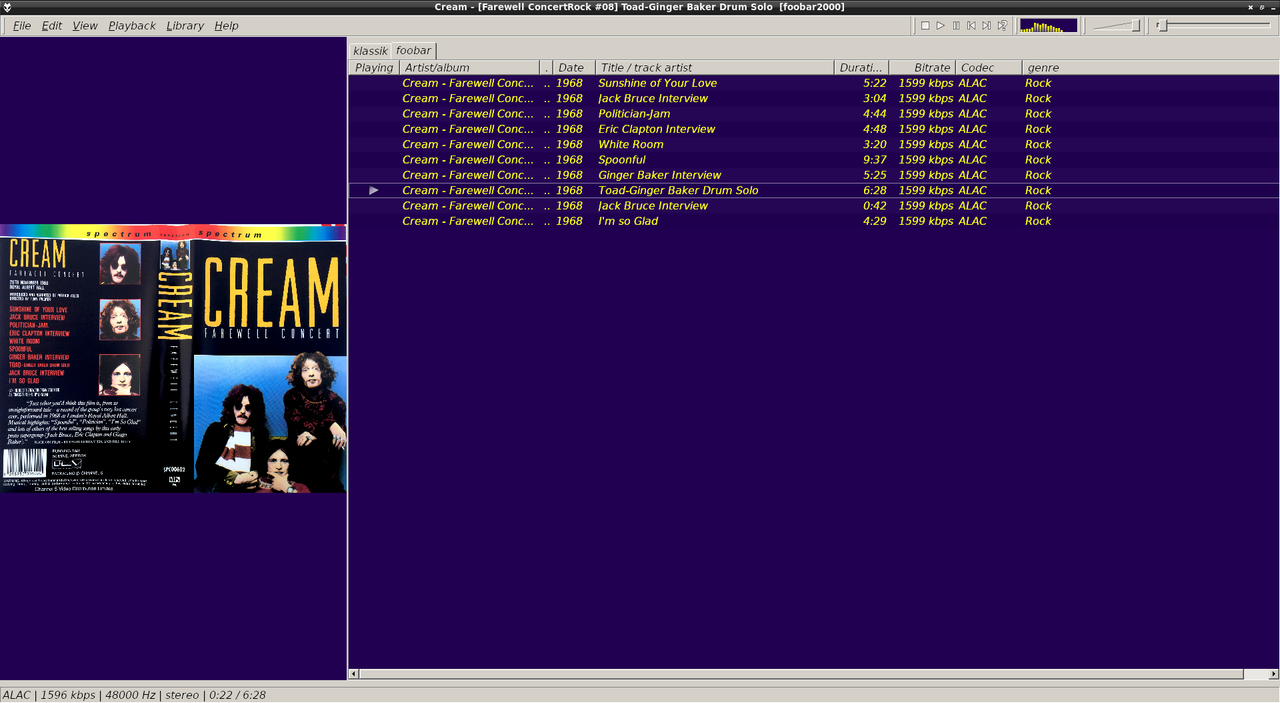The width and height of the screenshot is (1280, 703).
Task: Click the Stop playback button
Action: point(925,25)
